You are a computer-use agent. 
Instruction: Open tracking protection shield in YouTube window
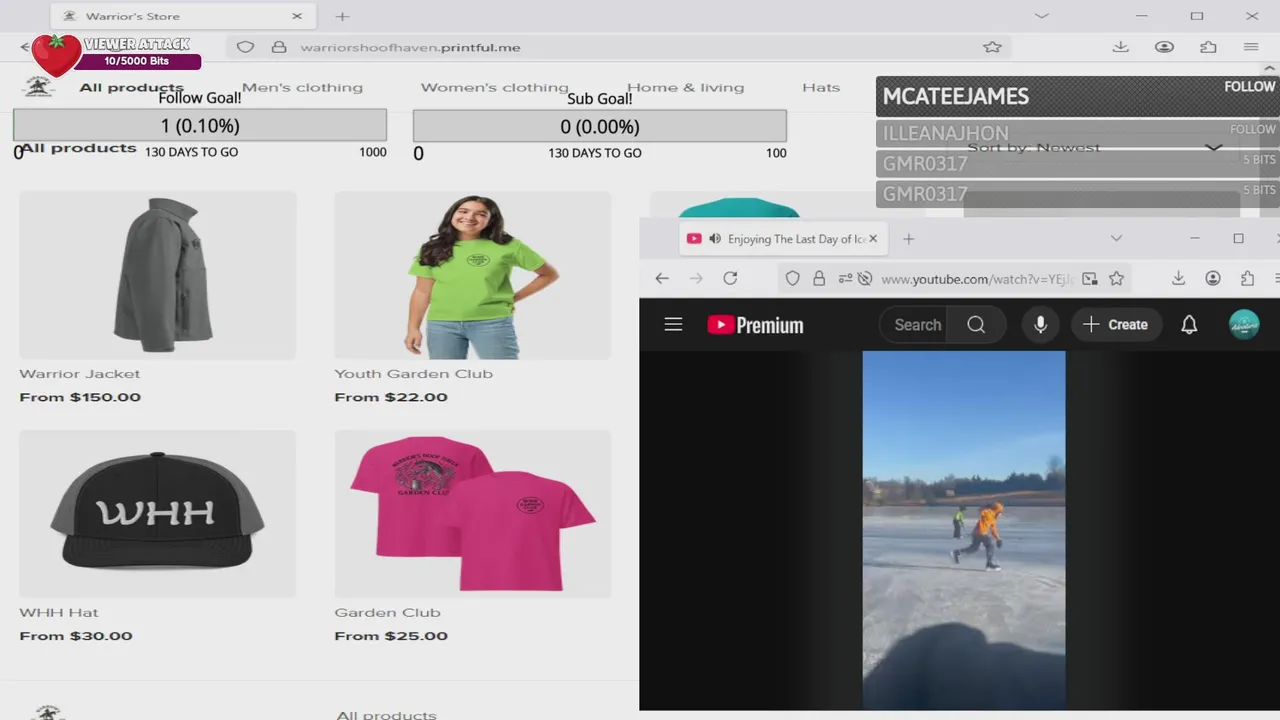click(792, 279)
